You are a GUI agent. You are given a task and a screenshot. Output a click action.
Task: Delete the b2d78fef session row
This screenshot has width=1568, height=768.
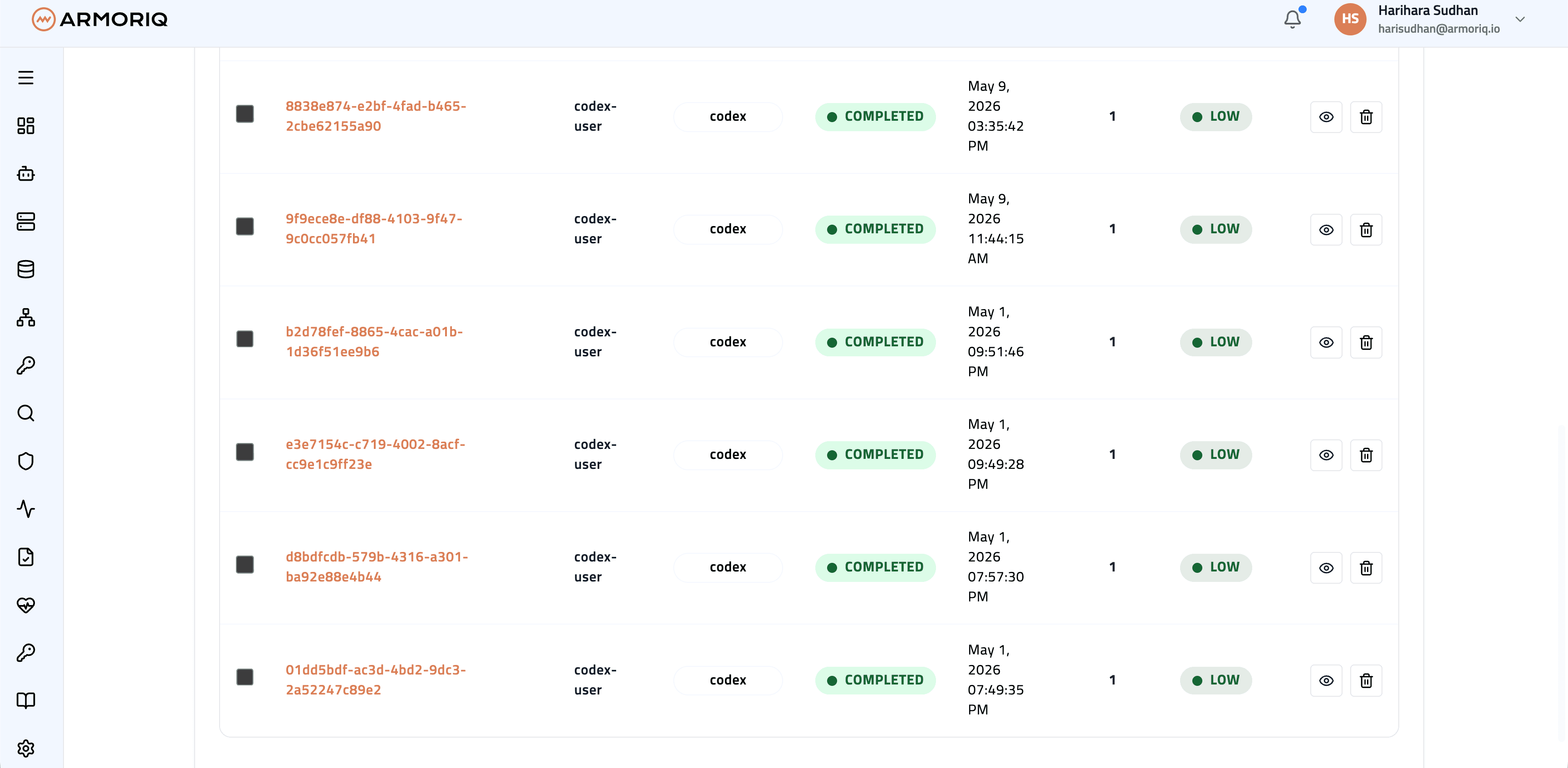click(x=1366, y=342)
